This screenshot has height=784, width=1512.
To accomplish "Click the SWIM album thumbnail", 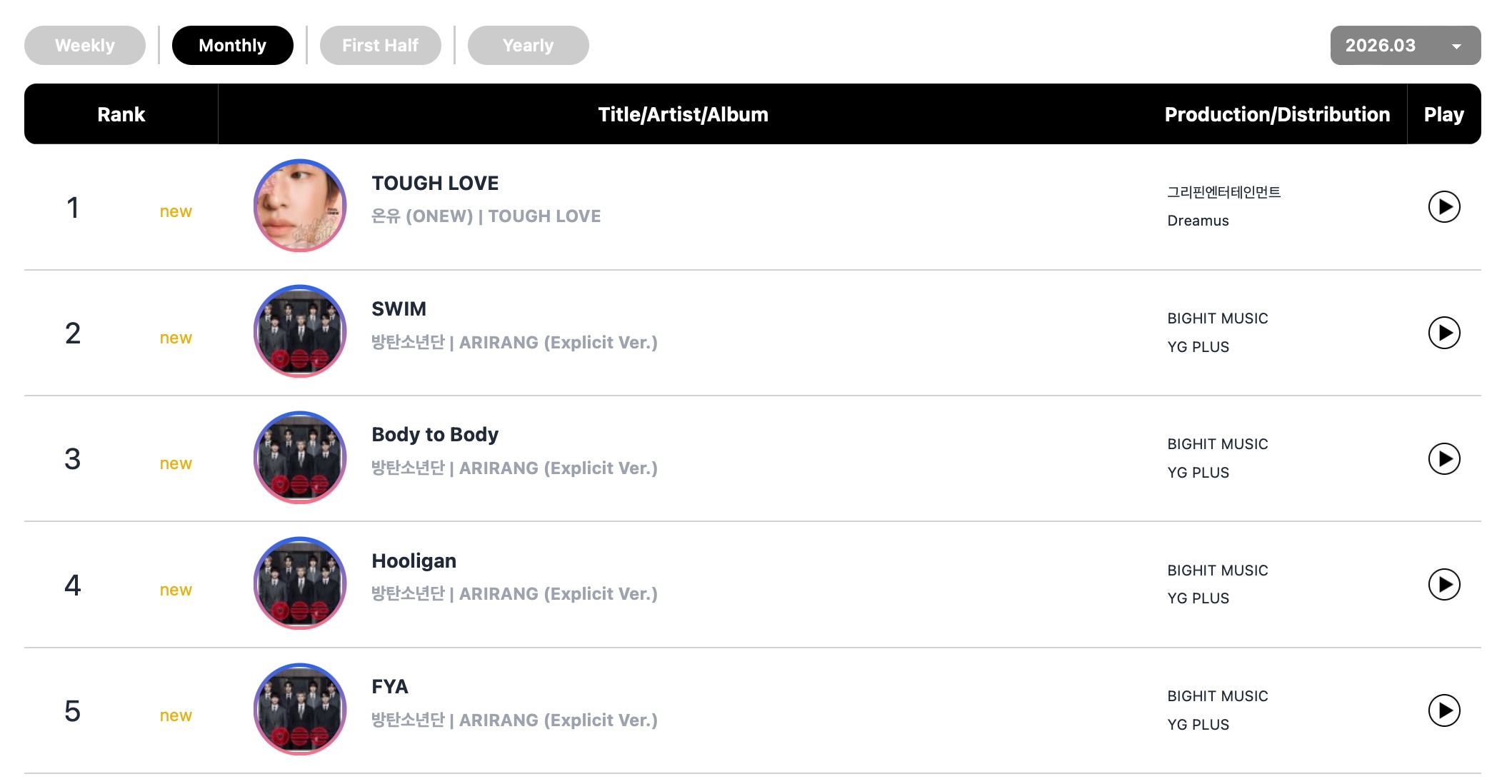I will coord(300,331).
